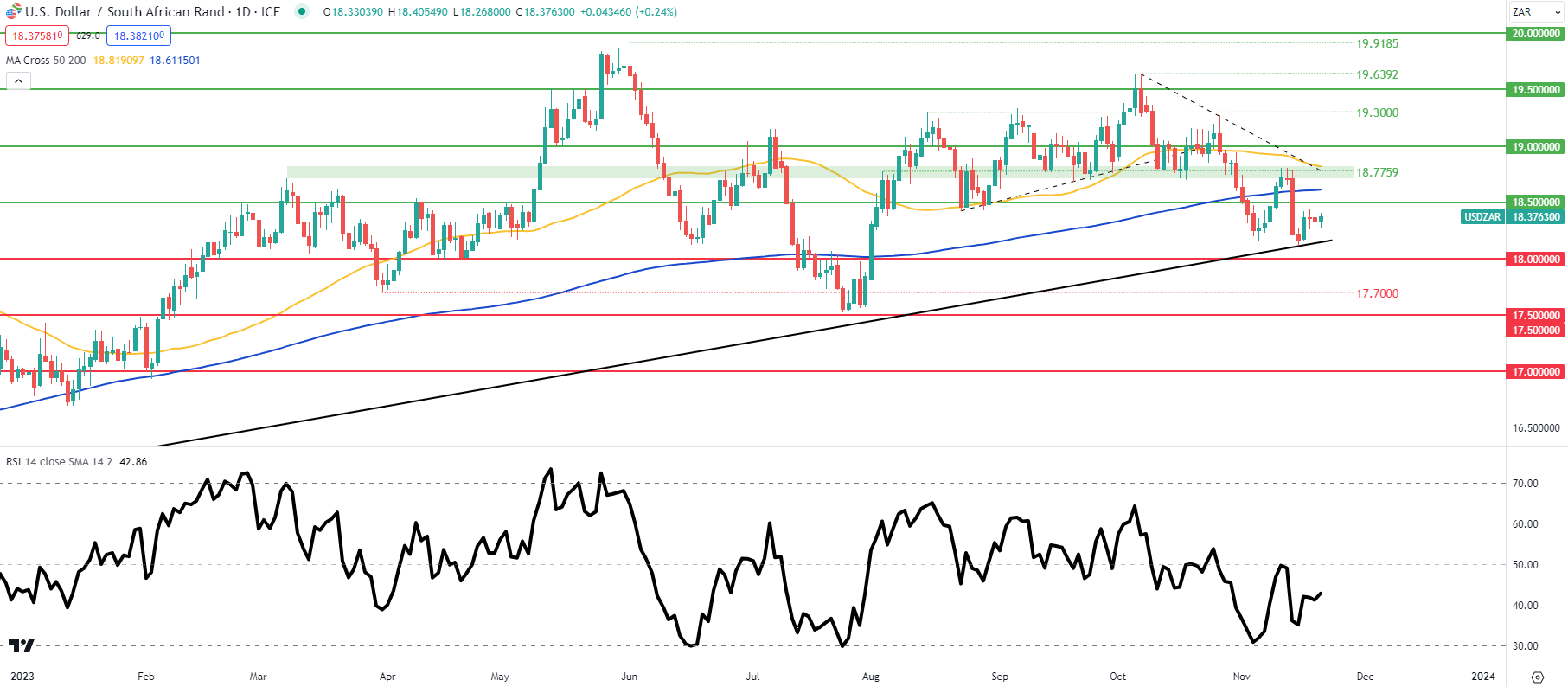Select the MA Cross 50 200 legend
Viewport: 1568px width, 687px height.
[46, 61]
